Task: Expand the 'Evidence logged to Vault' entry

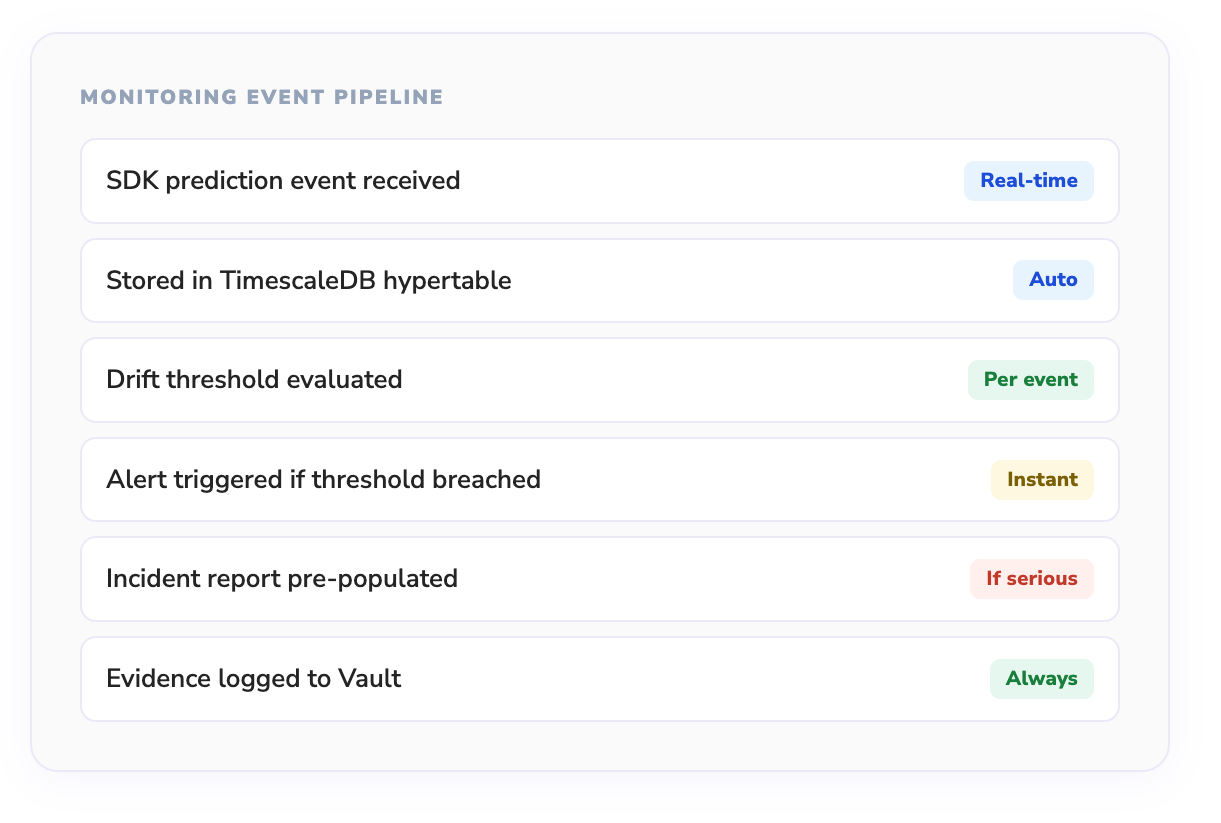Action: point(600,678)
